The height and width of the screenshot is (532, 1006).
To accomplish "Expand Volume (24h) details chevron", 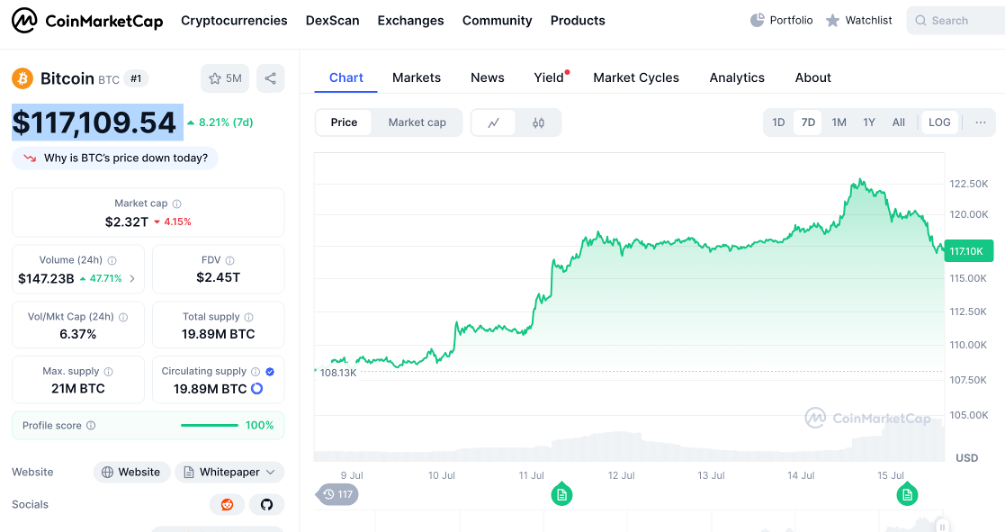I will [x=132, y=279].
